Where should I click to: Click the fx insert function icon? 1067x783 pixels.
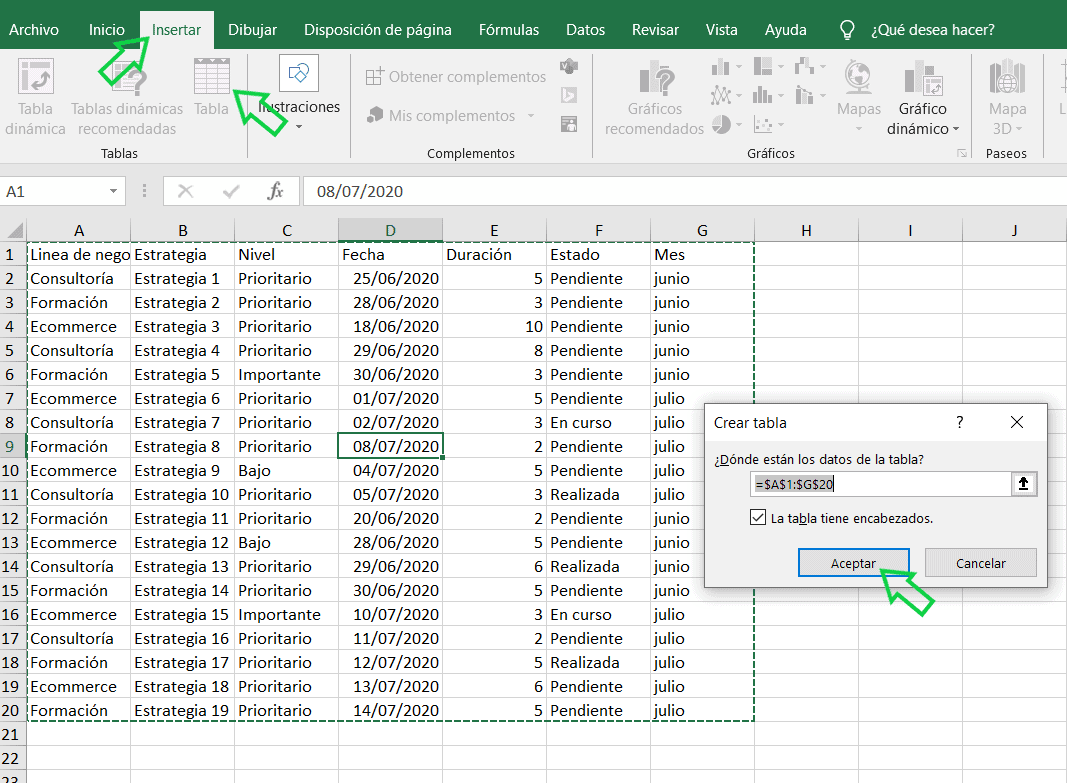275,192
